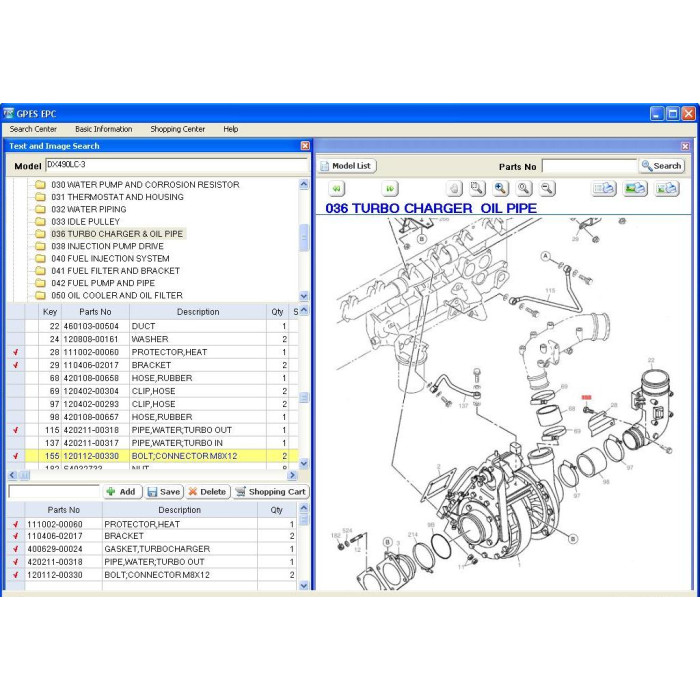
Task: Click the Model List button
Action: coord(347,166)
